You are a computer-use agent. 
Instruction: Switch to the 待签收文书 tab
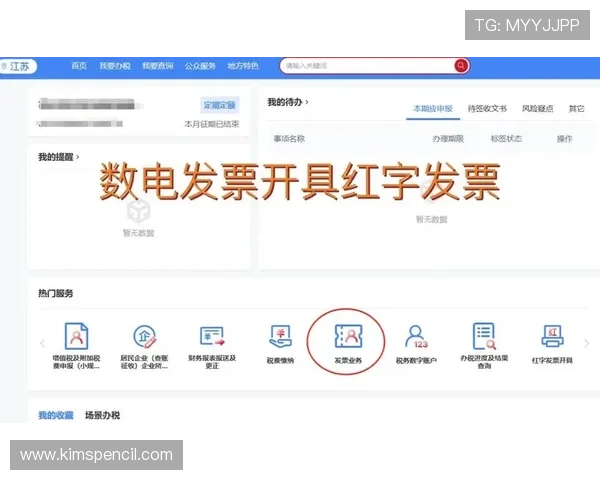pos(487,109)
